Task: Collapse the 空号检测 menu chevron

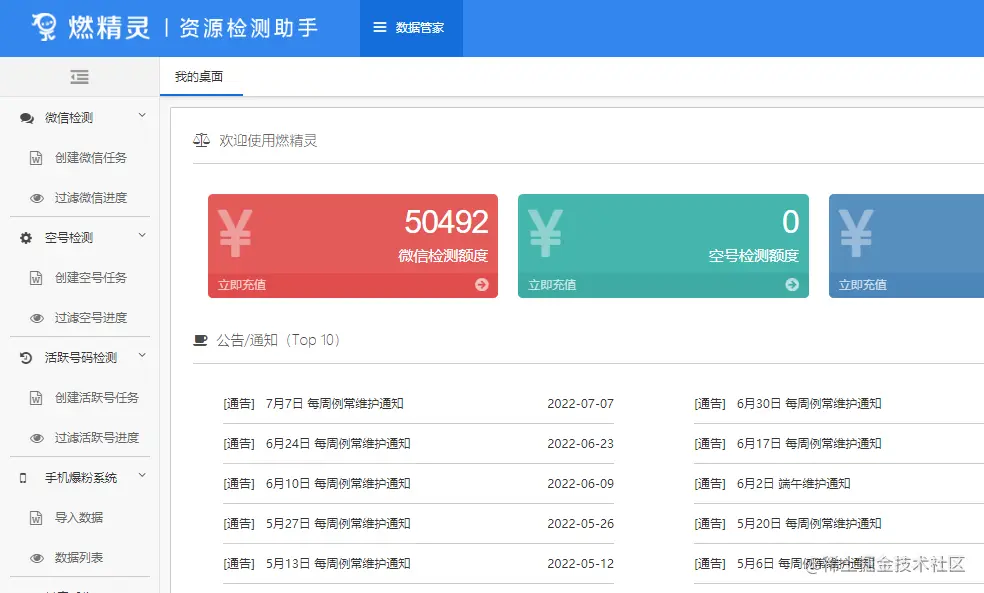Action: click(142, 235)
